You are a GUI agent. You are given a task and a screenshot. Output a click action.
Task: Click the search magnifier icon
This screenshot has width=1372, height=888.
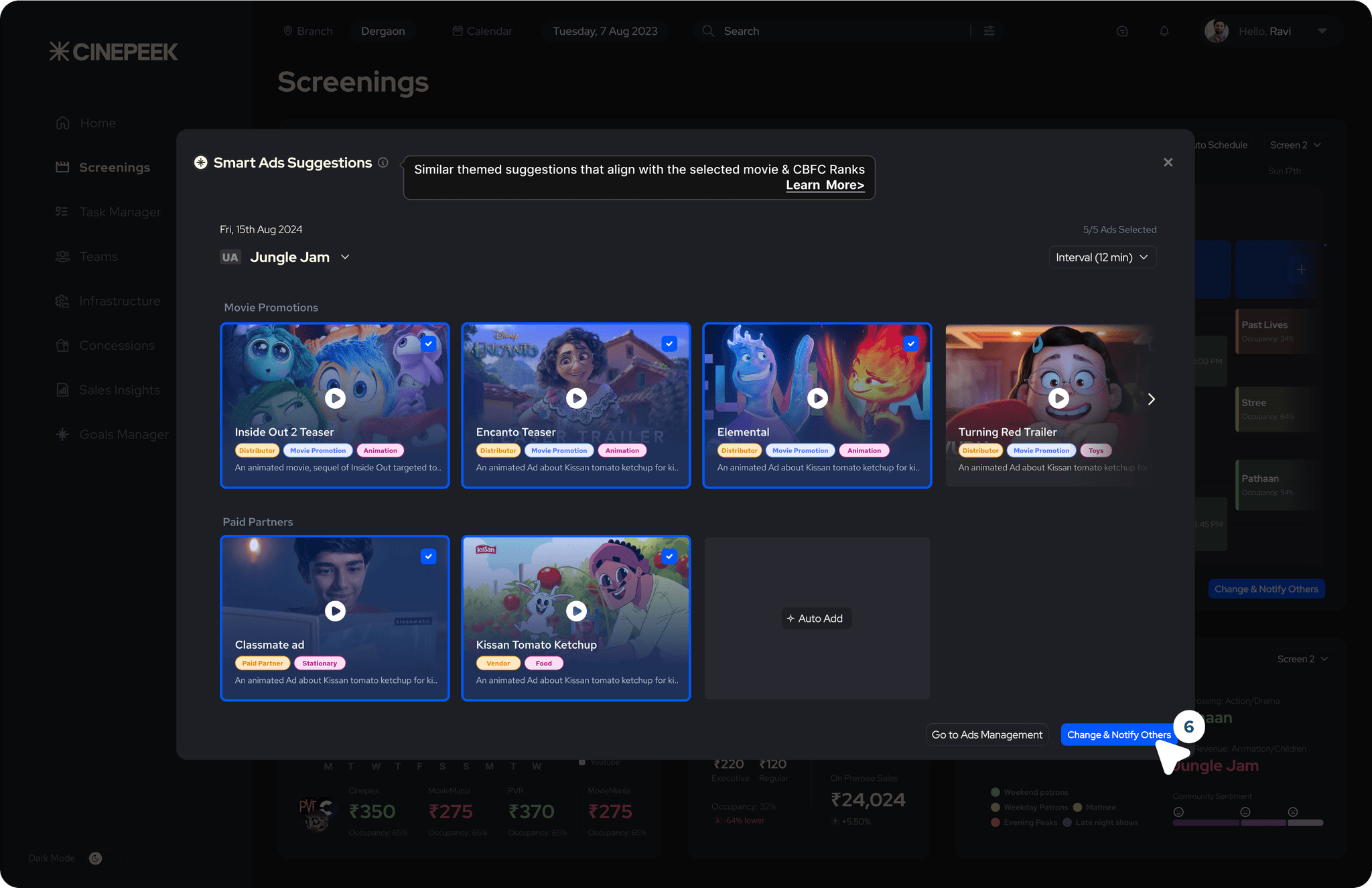(x=708, y=31)
